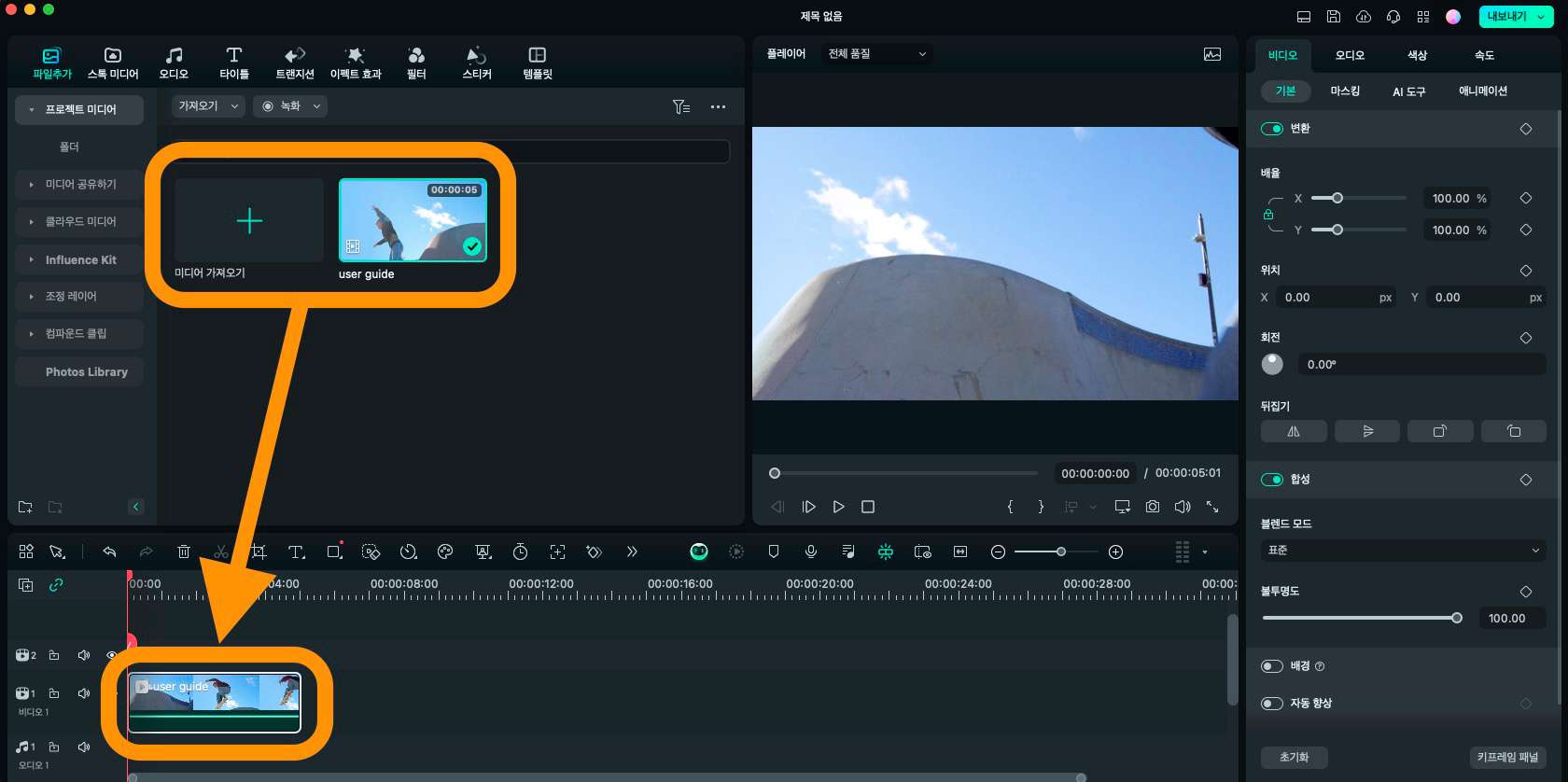Expand more timeline tools double chevron
Viewport: 1568px width, 782px height.
[632, 552]
